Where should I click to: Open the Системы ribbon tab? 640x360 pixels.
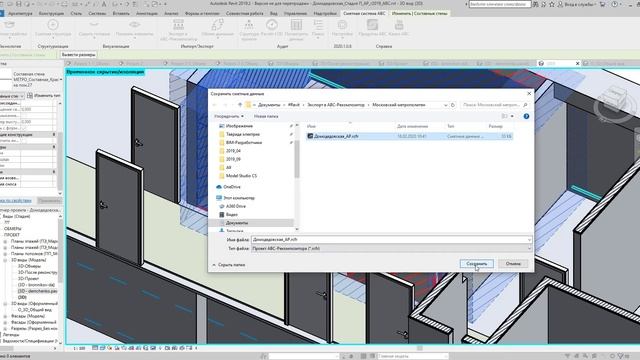97,13
